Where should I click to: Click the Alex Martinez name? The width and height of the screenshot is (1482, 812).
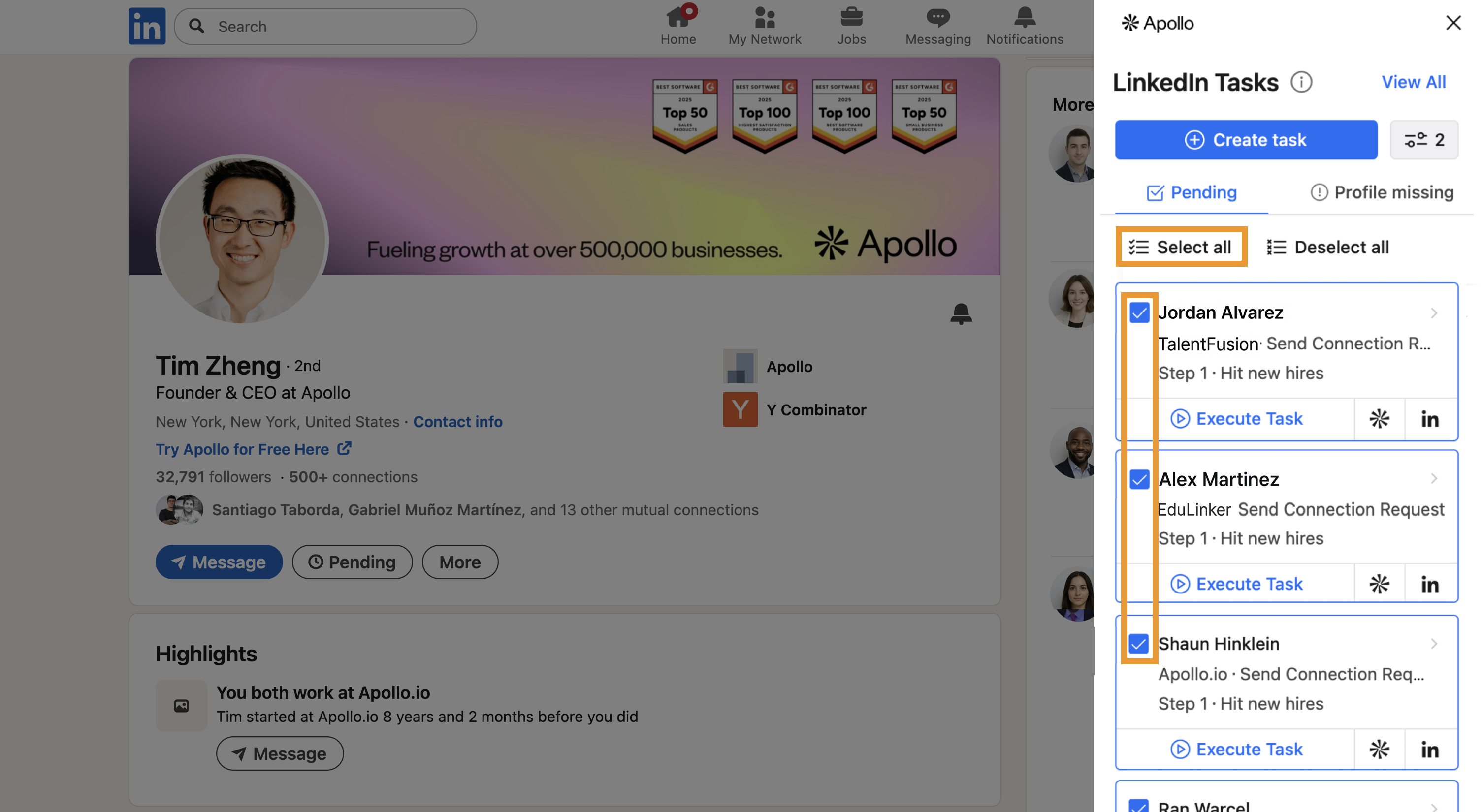coord(1219,479)
